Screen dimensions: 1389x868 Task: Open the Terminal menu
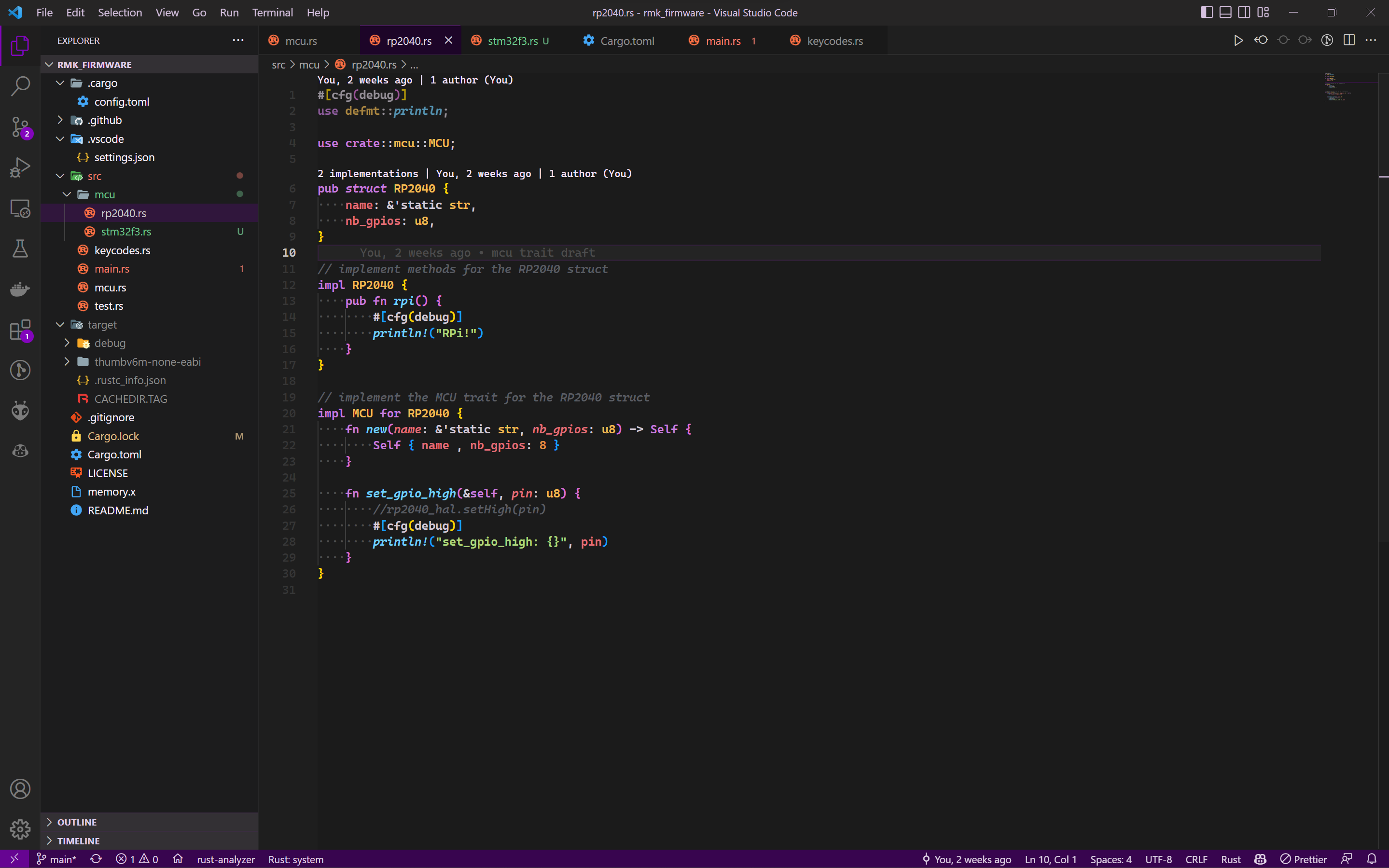pyautogui.click(x=272, y=12)
